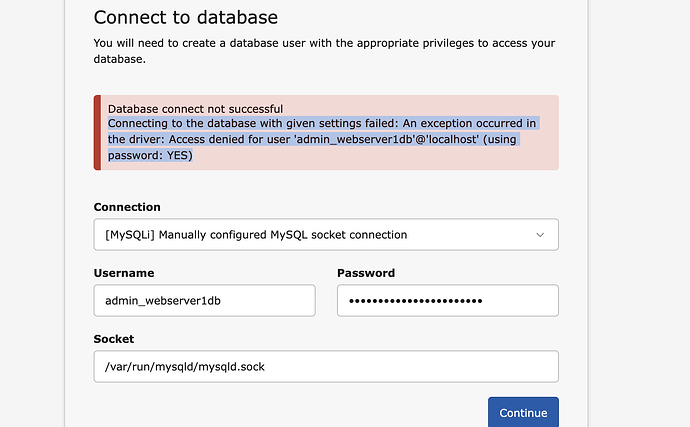Open the Connection type dropdown
Viewport: 690px width, 427px height.
point(325,235)
